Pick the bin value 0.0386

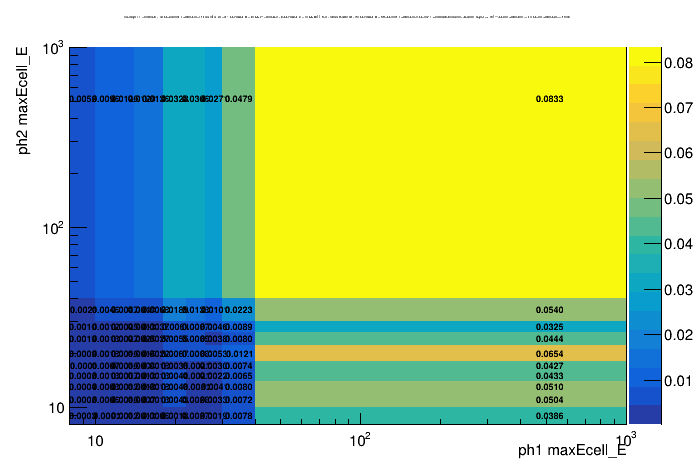[549, 415]
